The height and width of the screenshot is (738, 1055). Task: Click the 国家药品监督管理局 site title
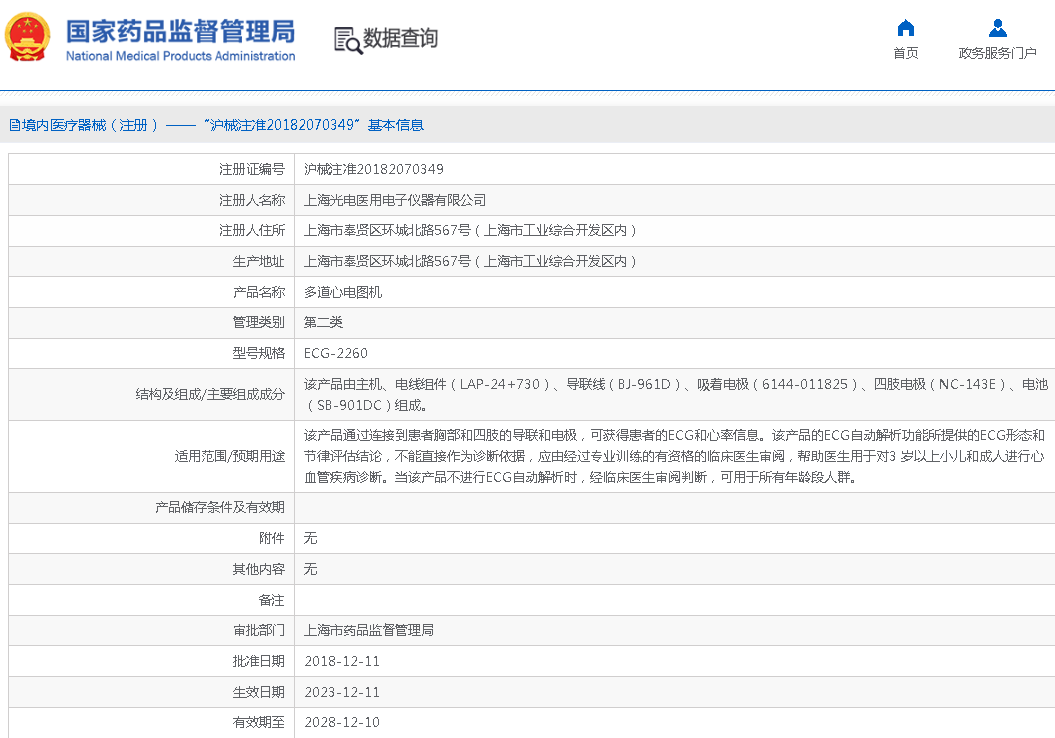coord(180,31)
